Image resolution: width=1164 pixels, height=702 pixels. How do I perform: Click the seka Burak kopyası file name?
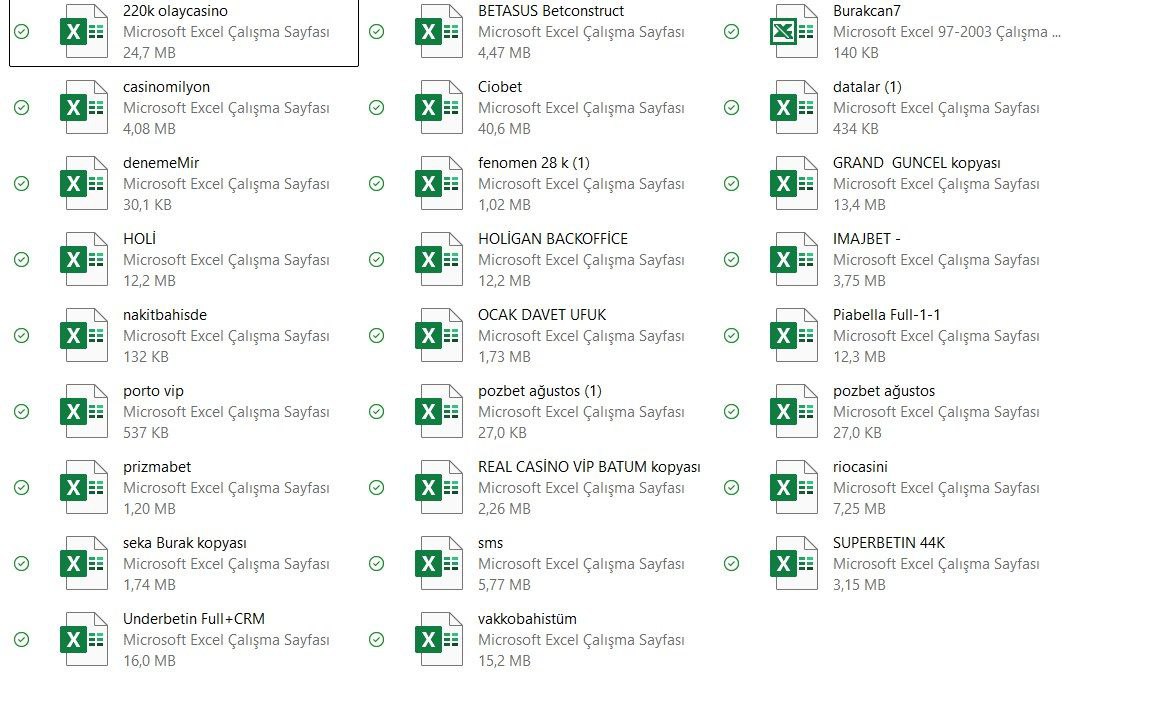[x=184, y=543]
